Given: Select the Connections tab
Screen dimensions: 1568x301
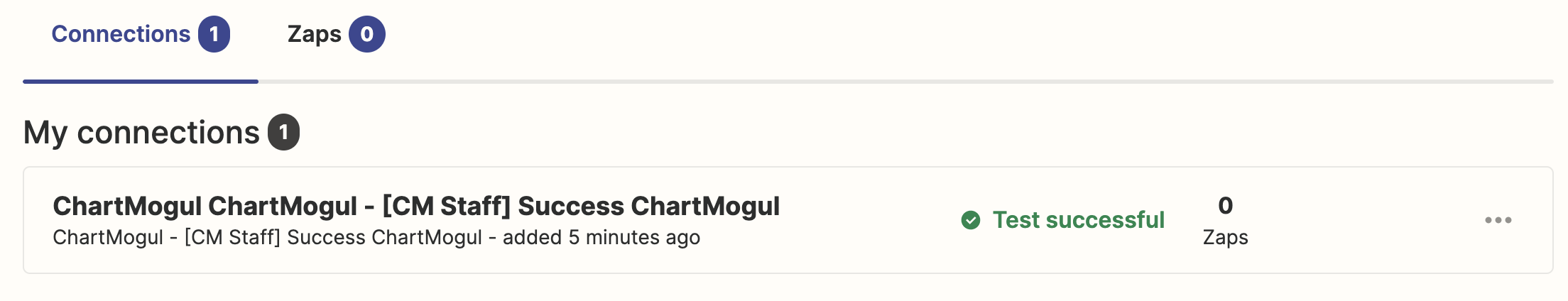Looking at the screenshot, I should (141, 34).
